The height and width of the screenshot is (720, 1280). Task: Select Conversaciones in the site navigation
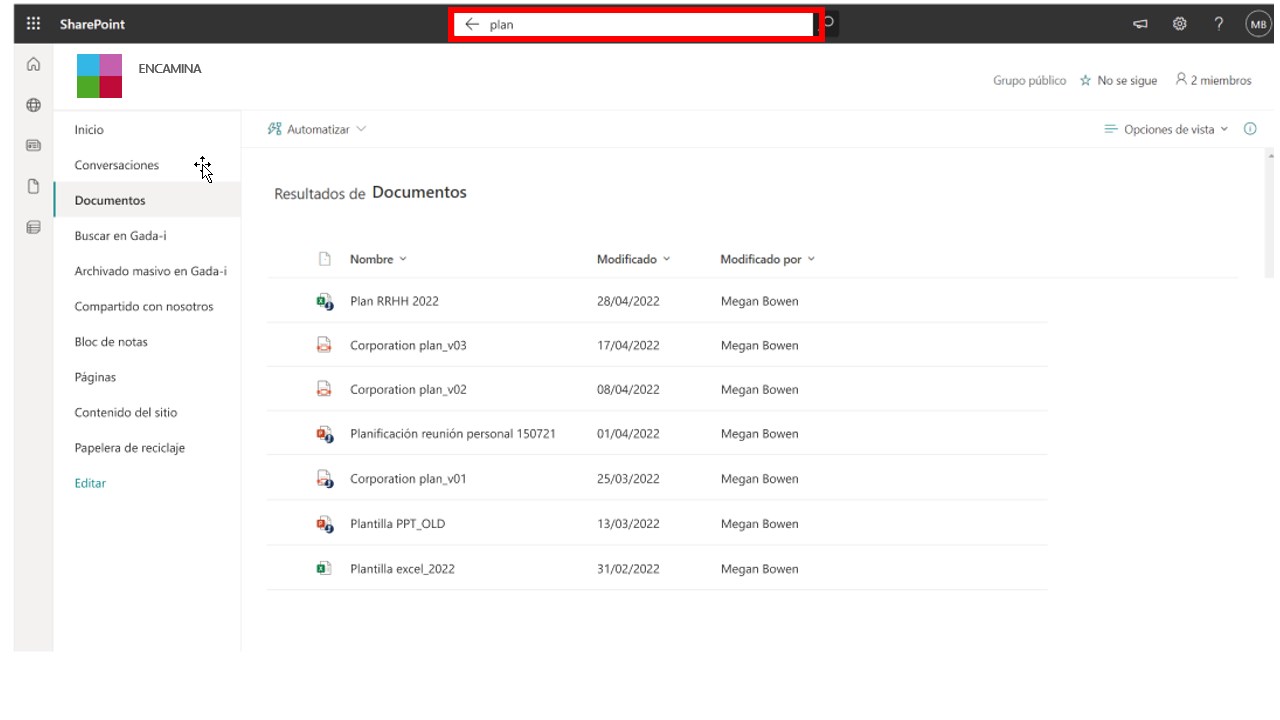coord(117,165)
